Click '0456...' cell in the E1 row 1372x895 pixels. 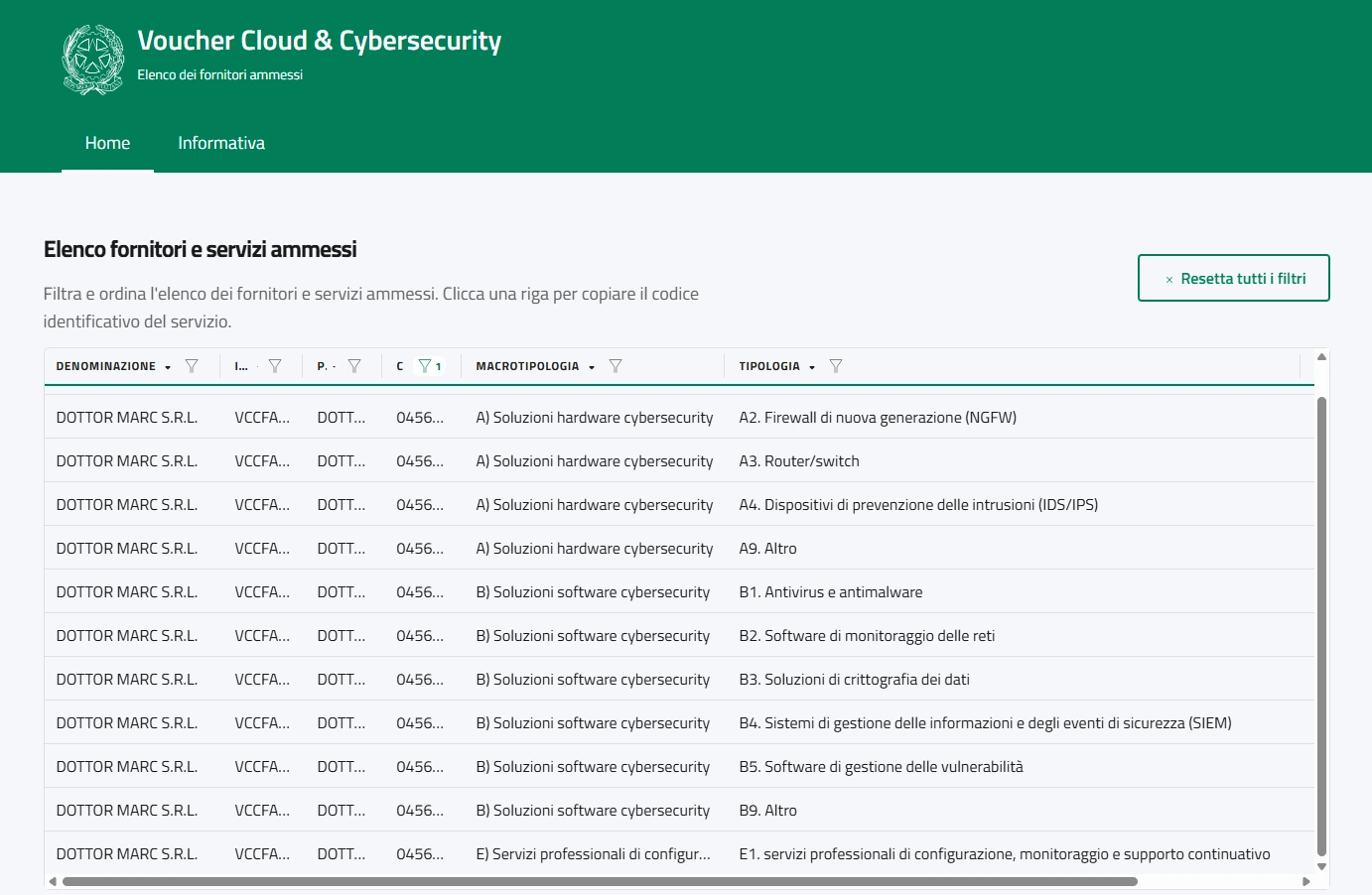pyautogui.click(x=420, y=854)
